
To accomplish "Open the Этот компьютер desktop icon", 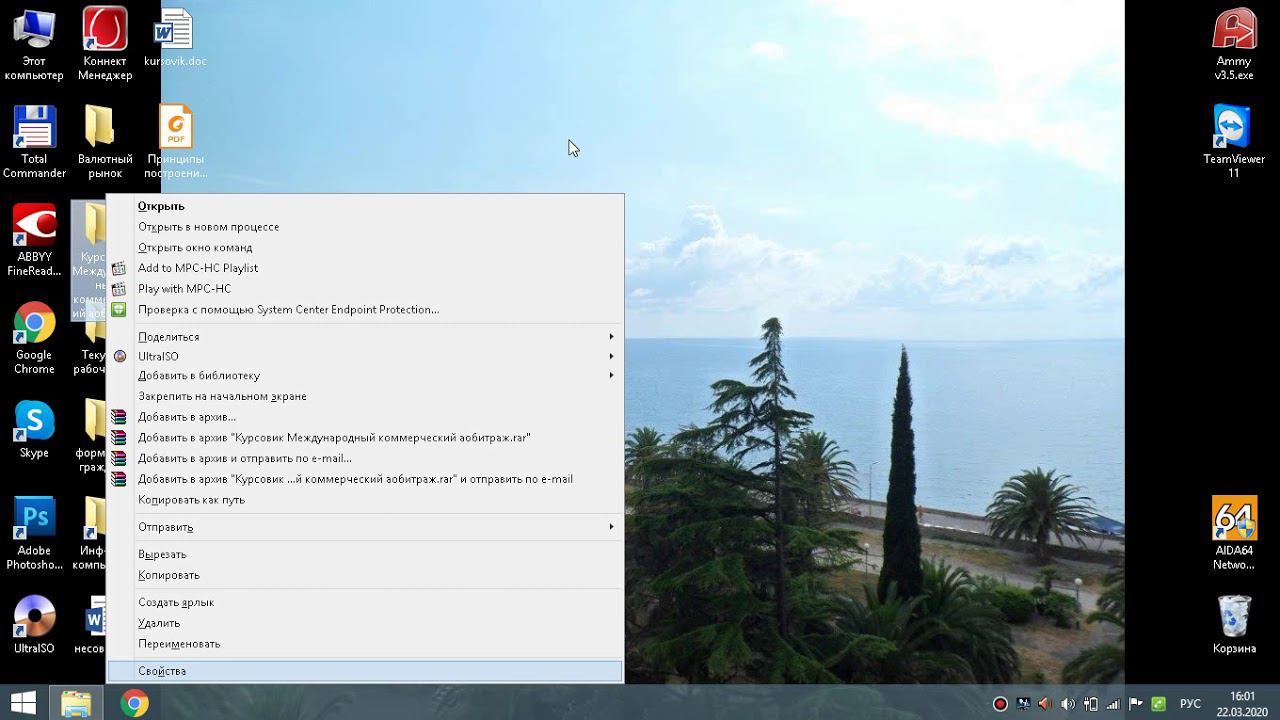I will [34, 44].
